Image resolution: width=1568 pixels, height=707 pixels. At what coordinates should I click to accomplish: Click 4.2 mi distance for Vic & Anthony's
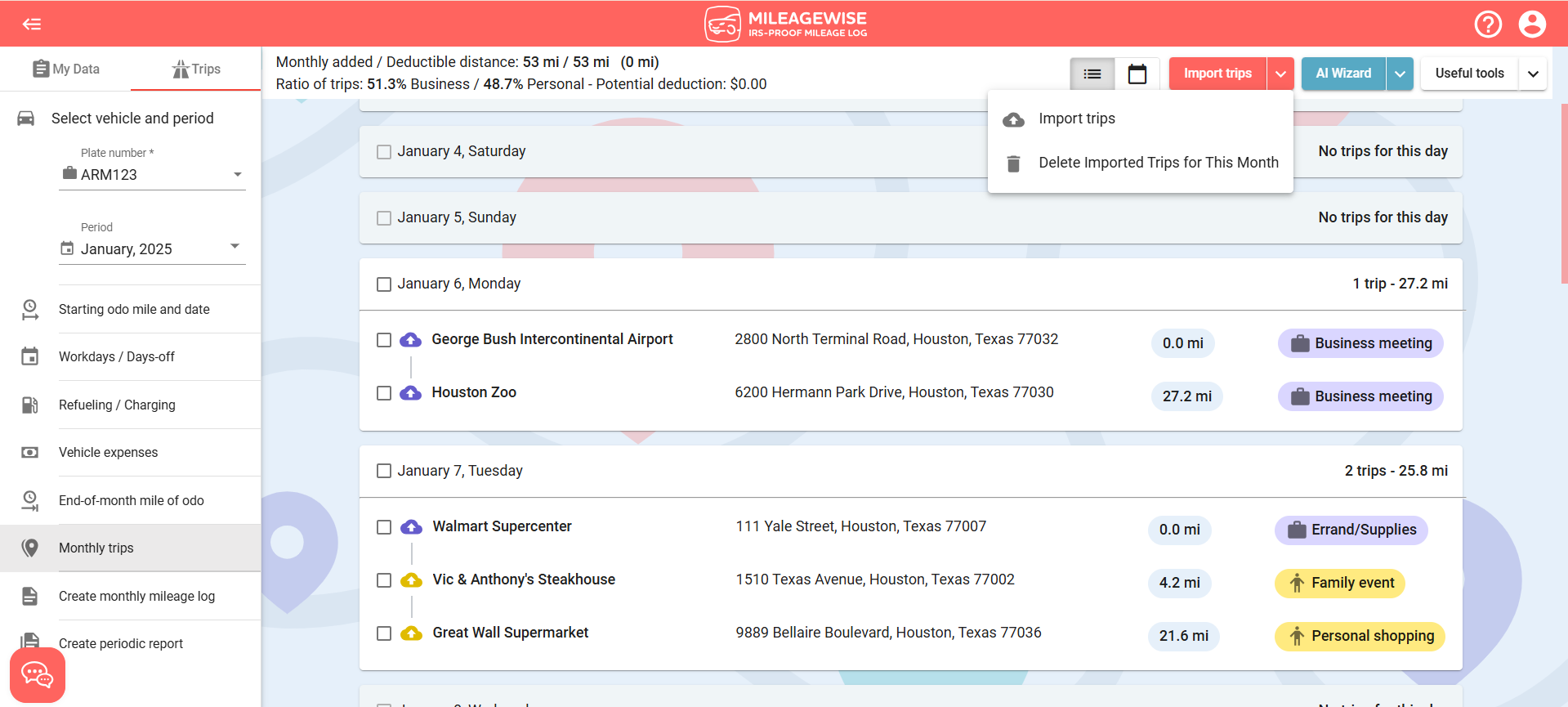pyautogui.click(x=1180, y=583)
